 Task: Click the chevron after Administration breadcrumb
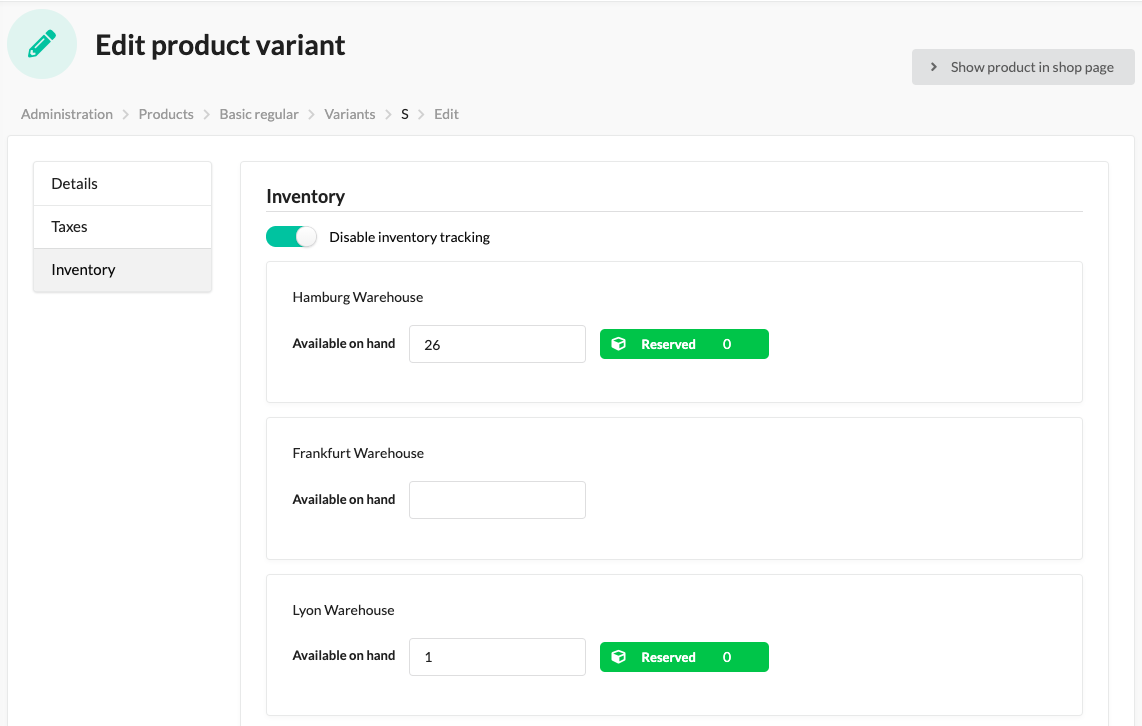(x=126, y=114)
